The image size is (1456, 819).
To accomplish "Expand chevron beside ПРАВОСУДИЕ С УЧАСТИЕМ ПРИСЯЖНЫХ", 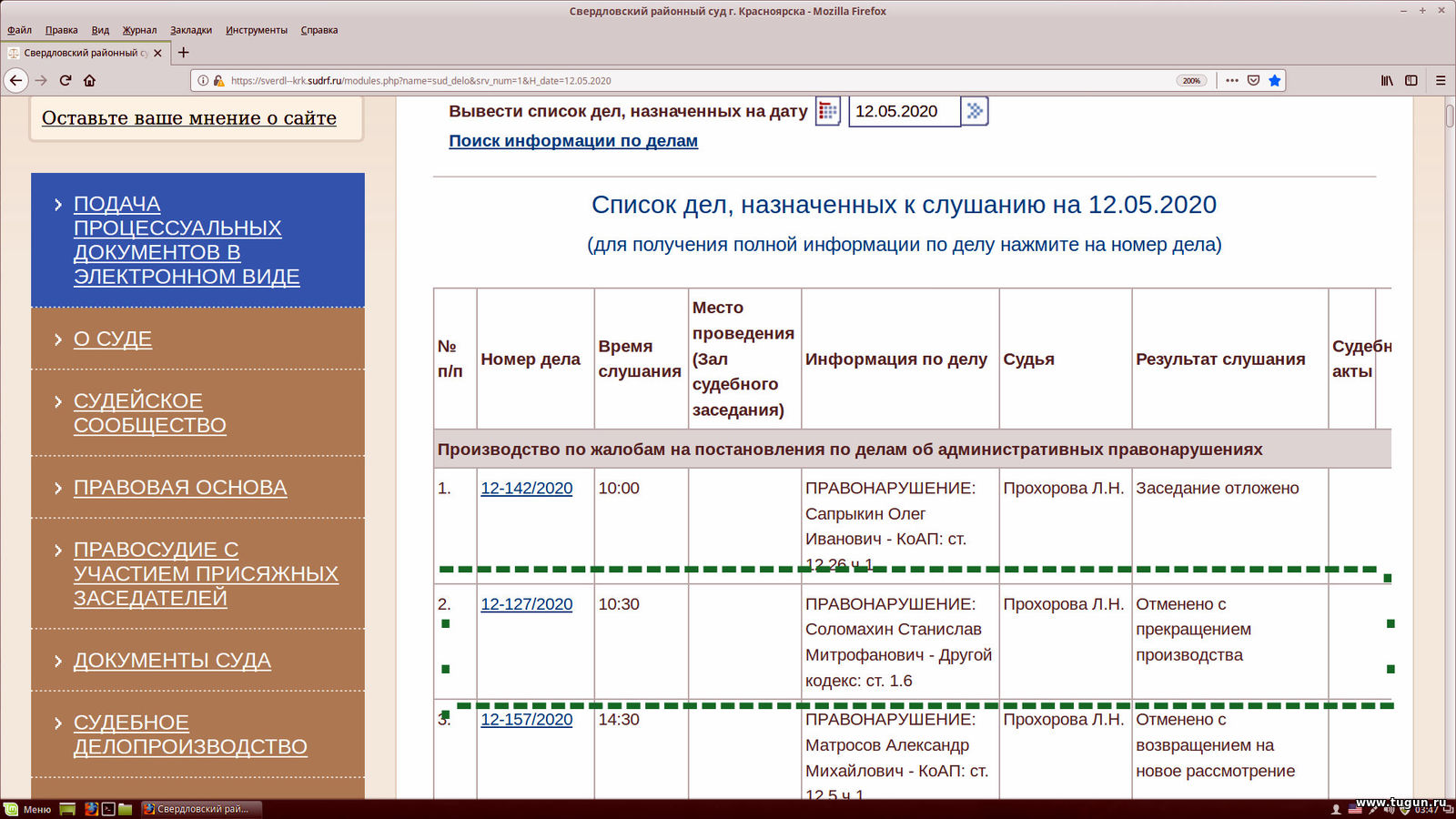I will [x=58, y=551].
